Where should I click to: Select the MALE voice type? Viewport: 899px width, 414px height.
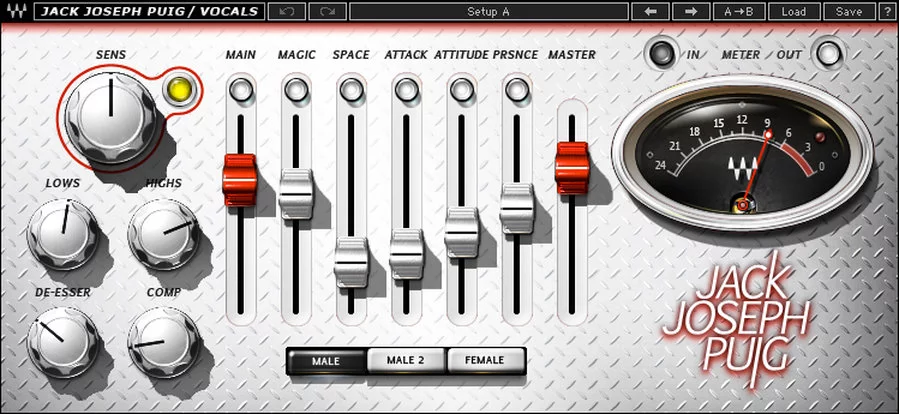326,361
